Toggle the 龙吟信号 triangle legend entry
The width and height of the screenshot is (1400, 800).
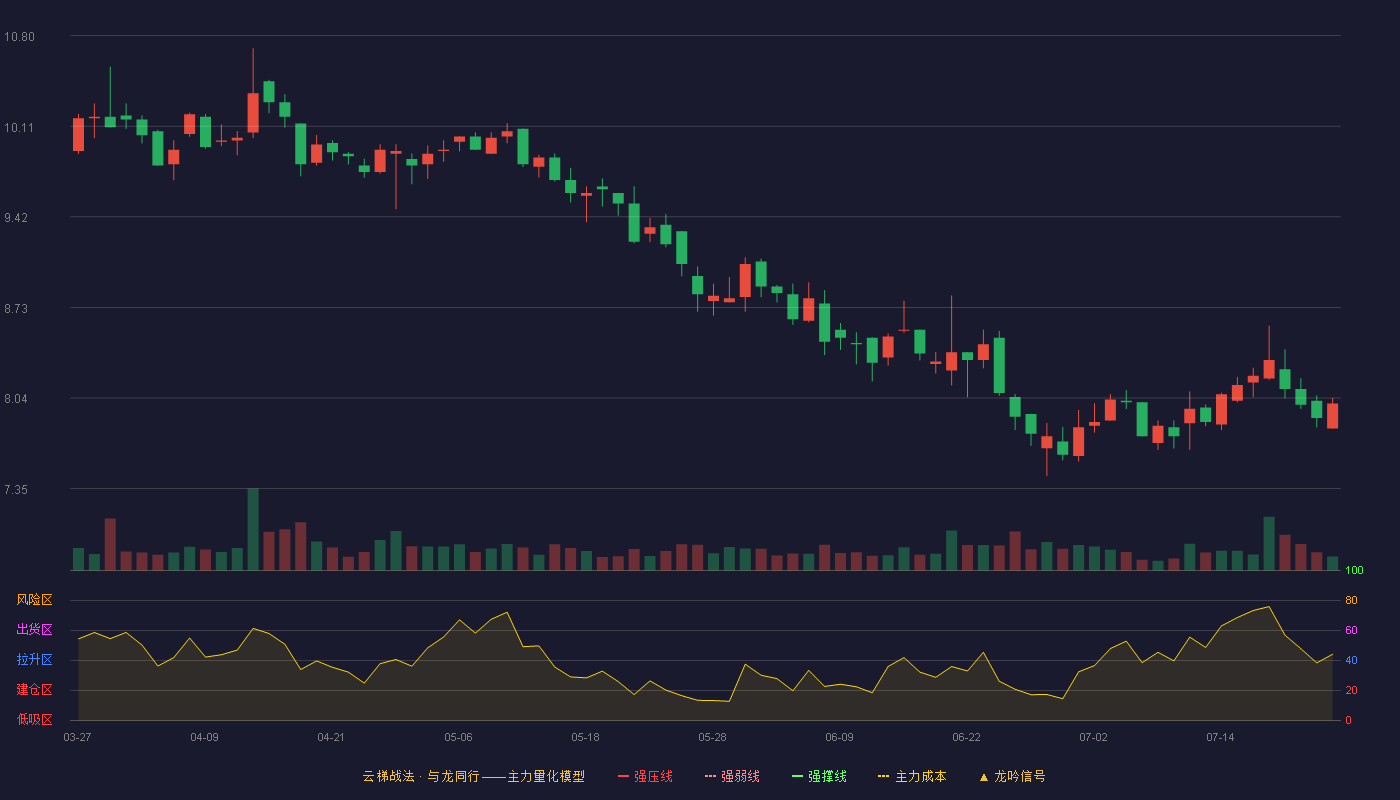[x=1011, y=776]
